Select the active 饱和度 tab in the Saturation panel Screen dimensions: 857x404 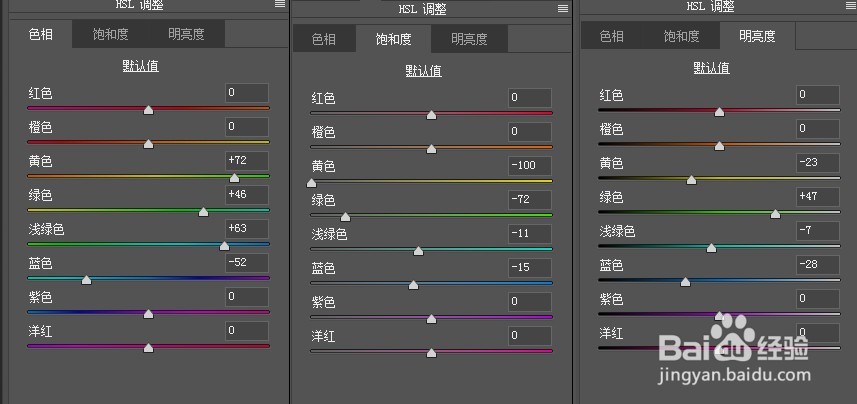coord(394,39)
